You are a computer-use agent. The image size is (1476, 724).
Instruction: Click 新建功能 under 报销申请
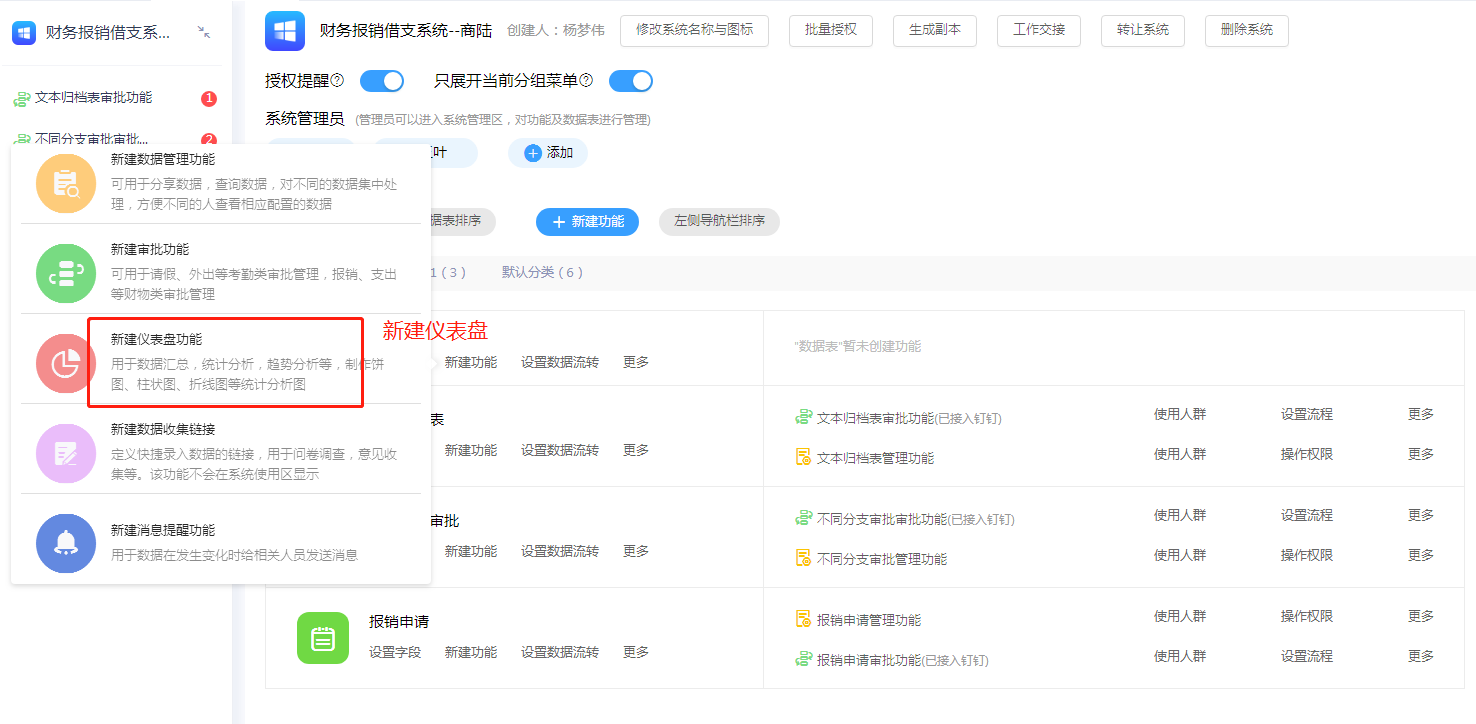point(471,652)
